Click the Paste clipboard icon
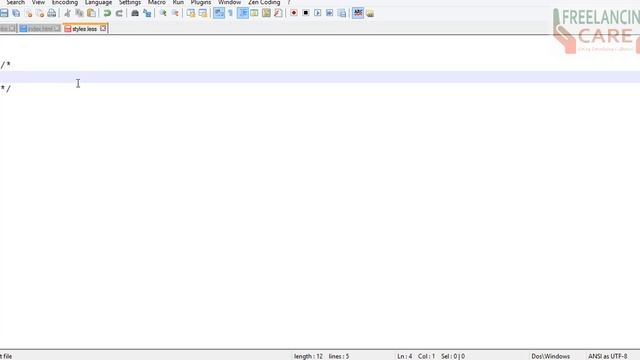Screen dimensions: 640x360 coord(91,13)
